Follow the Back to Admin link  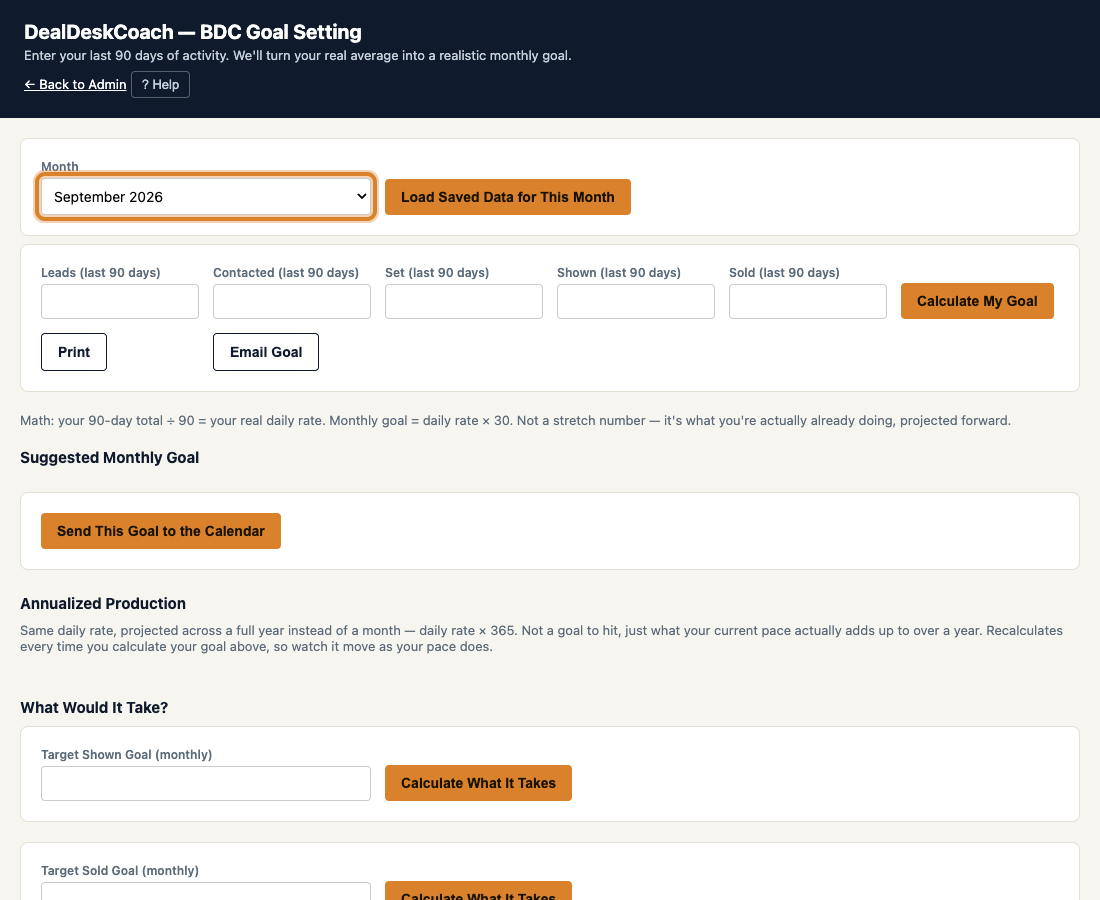coord(75,84)
